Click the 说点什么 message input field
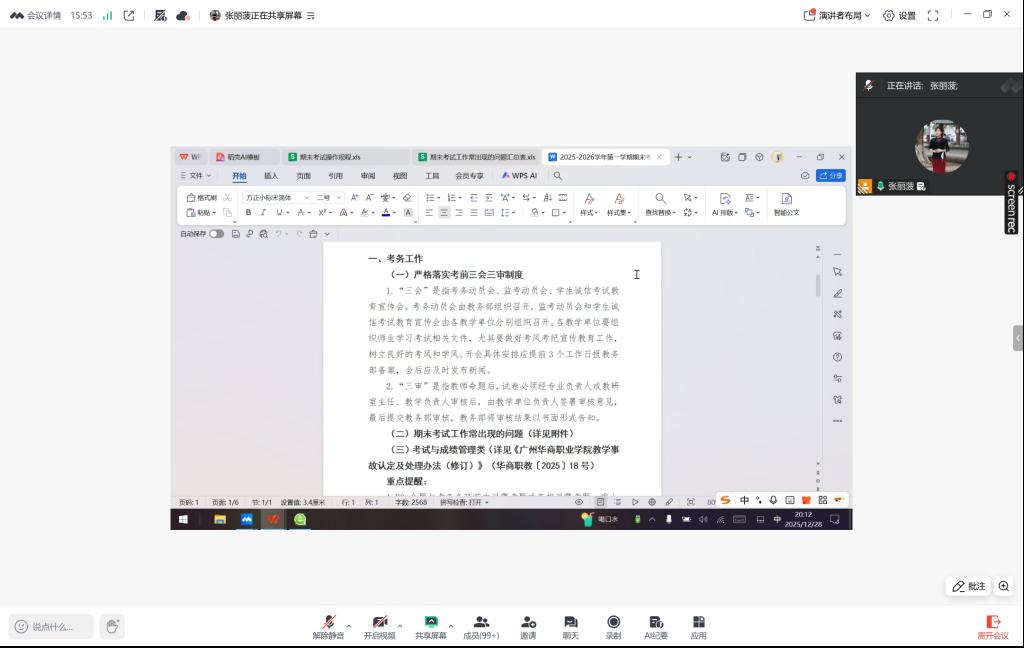The height and width of the screenshot is (648, 1024). 52,627
